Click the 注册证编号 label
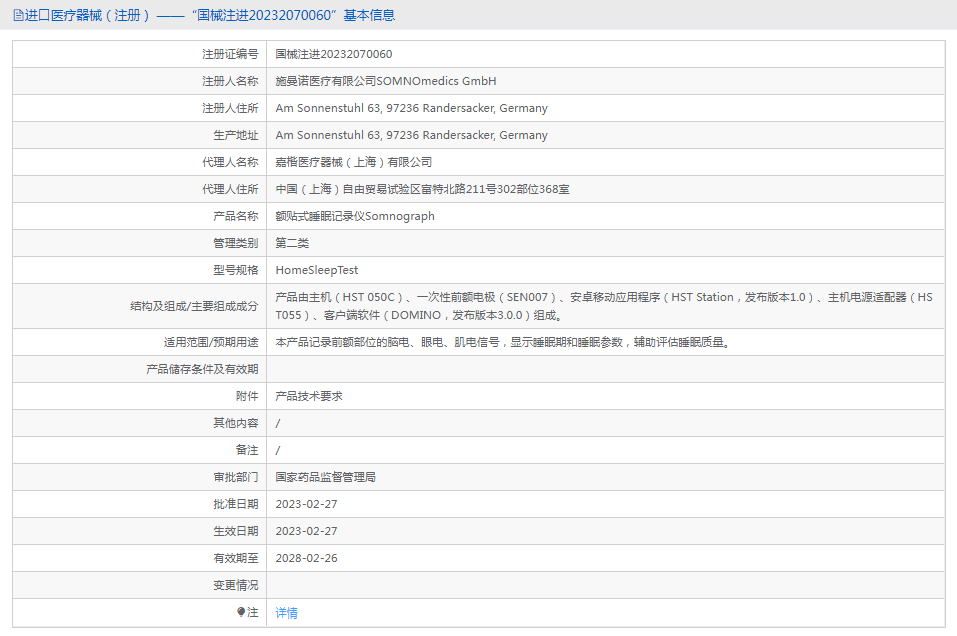This screenshot has height=636, width=957. [x=230, y=54]
